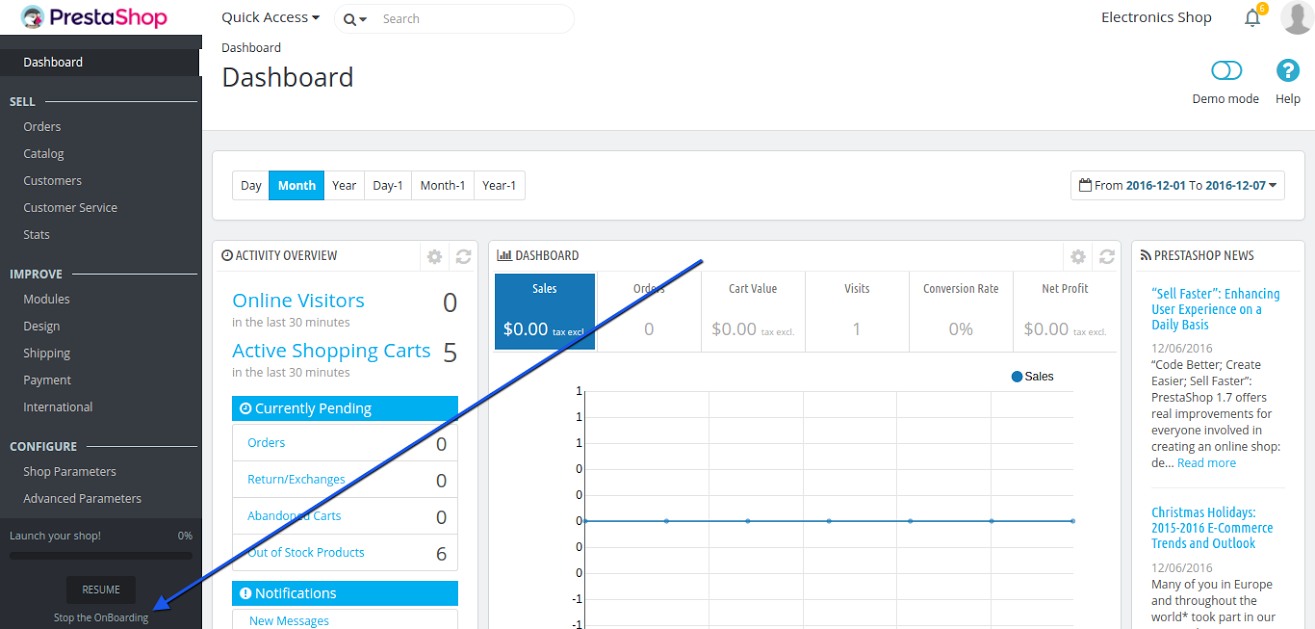Select the Year-1 period tab
This screenshot has height=629, width=1315.
[499, 186]
